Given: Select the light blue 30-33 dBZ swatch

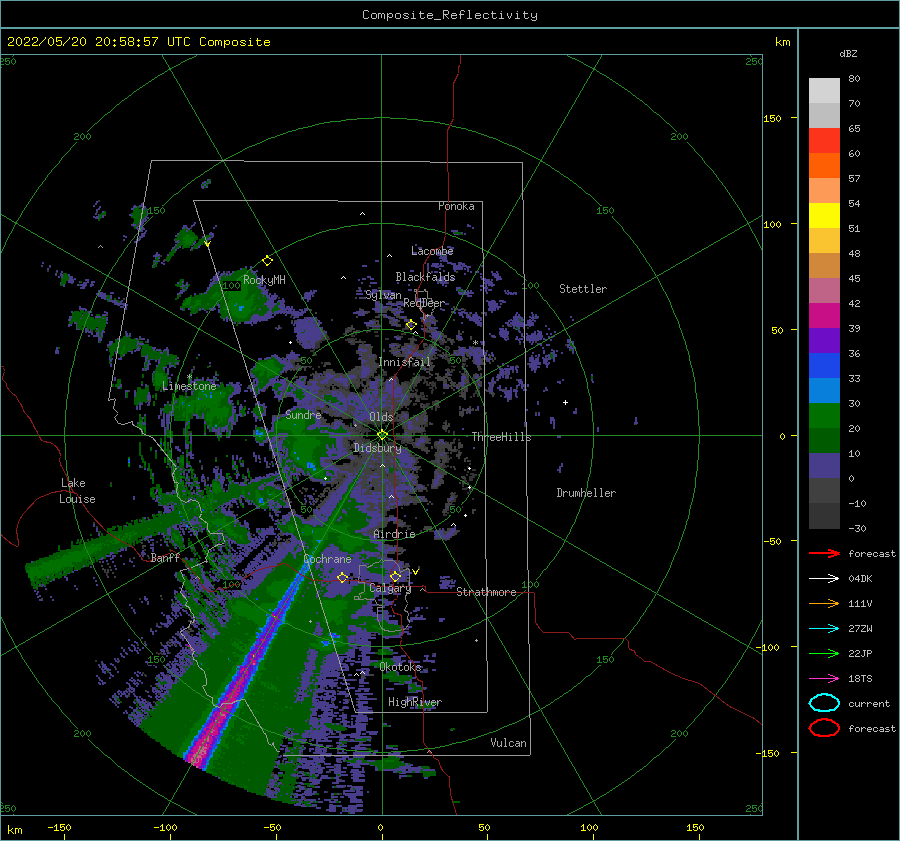Looking at the screenshot, I should tap(824, 391).
